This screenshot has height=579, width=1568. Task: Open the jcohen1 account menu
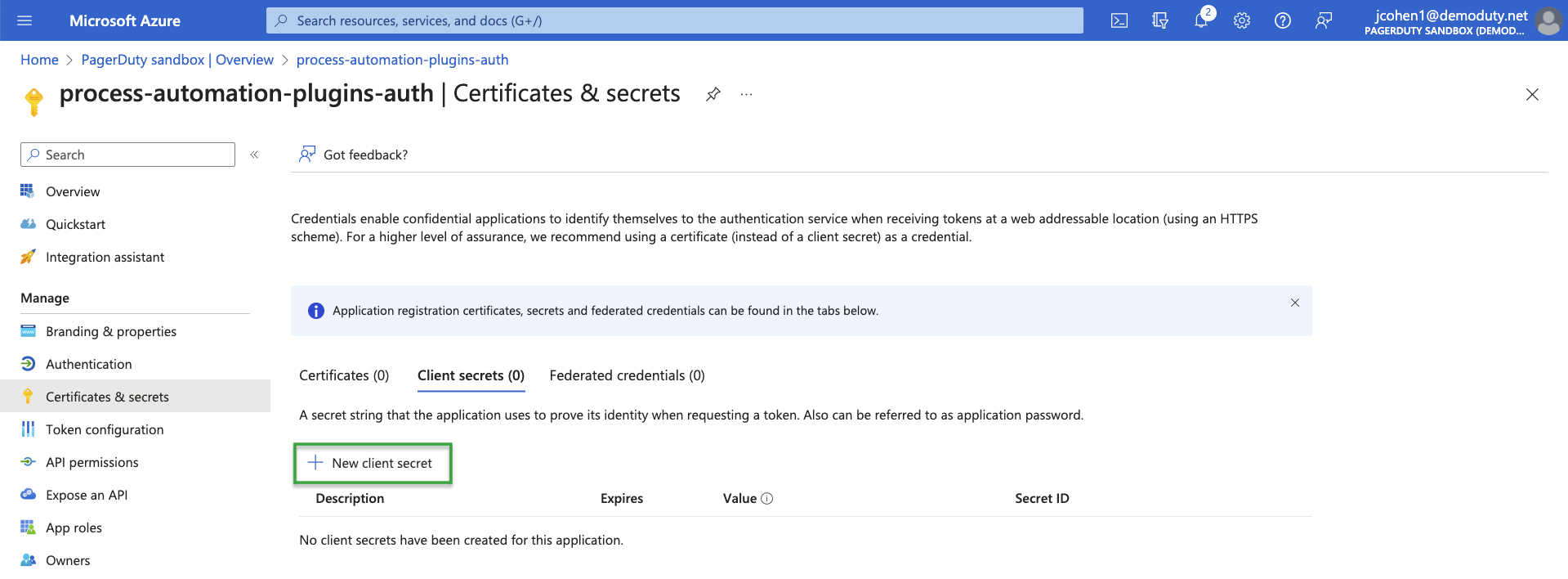[1461, 21]
